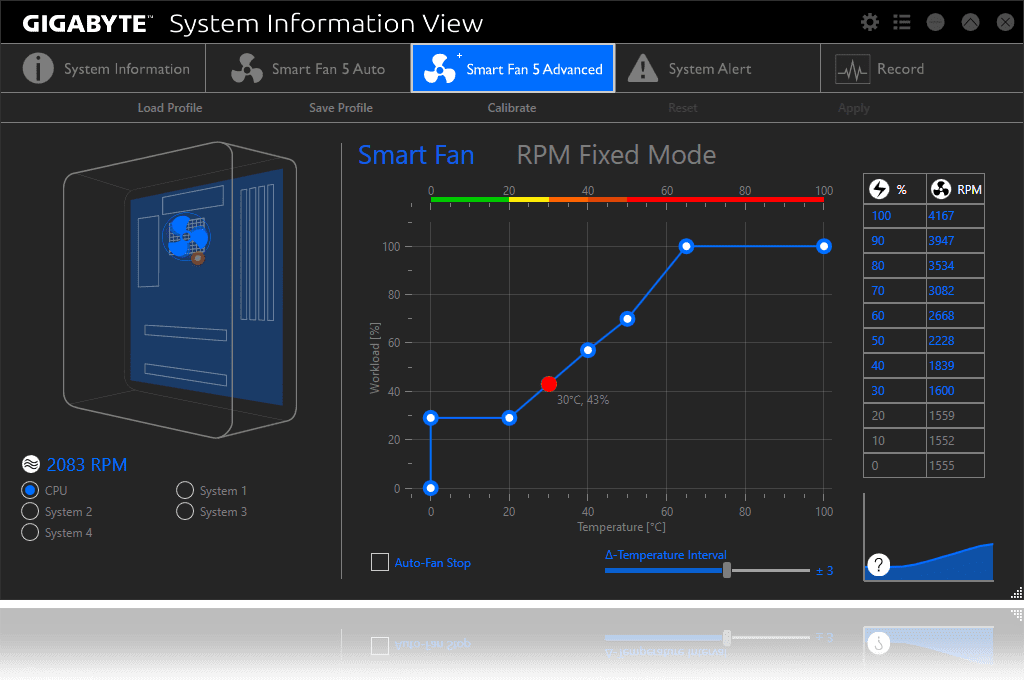Click the Apply button
This screenshot has height=680, width=1024.
(x=854, y=108)
